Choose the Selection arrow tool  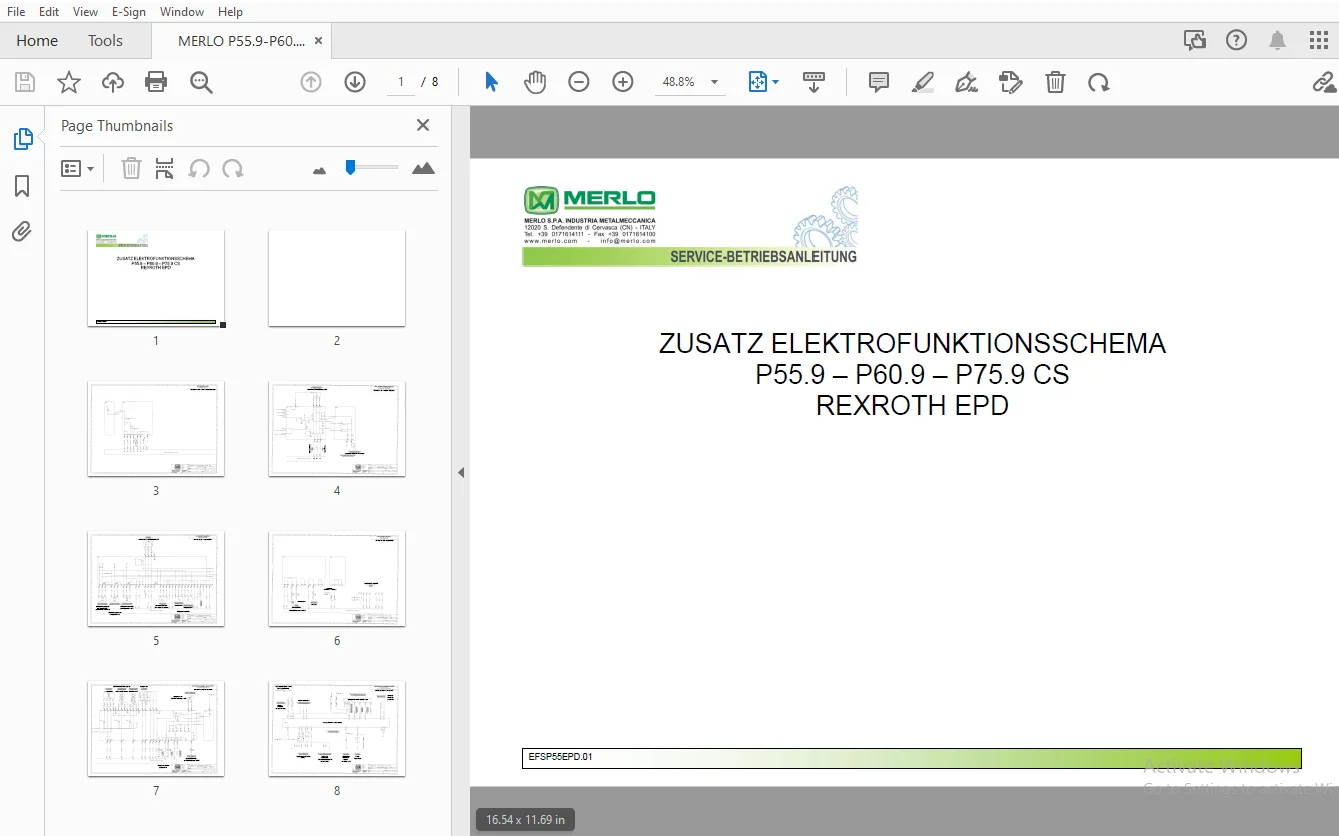491,82
